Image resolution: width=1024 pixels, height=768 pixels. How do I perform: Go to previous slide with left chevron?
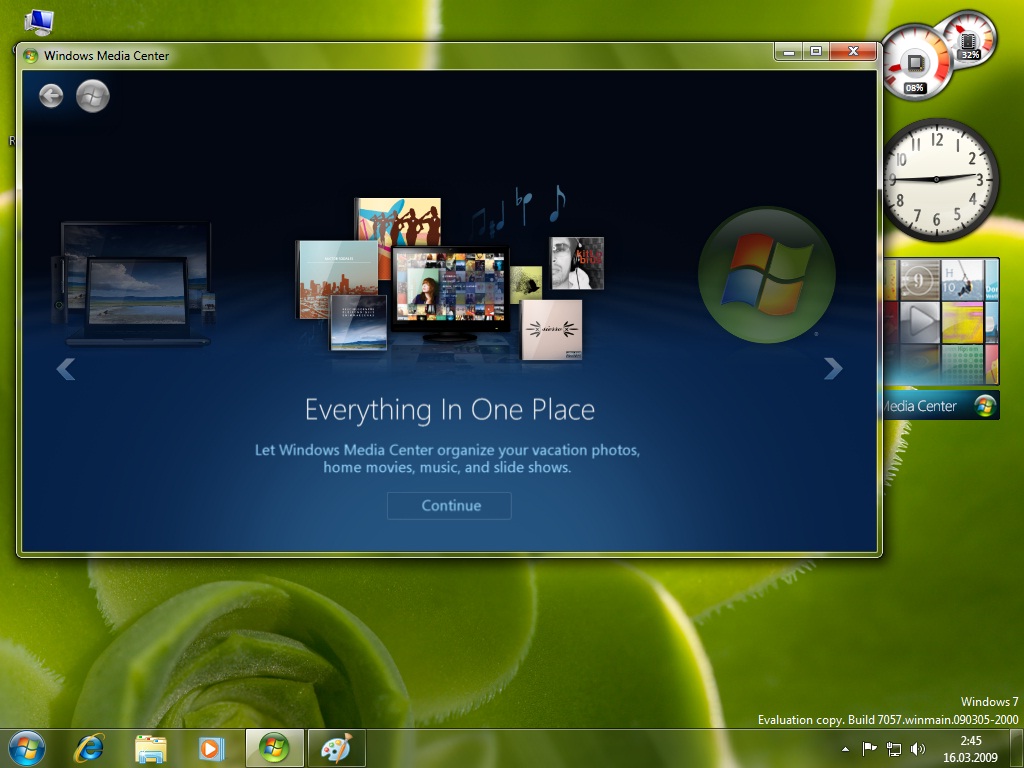click(x=65, y=369)
